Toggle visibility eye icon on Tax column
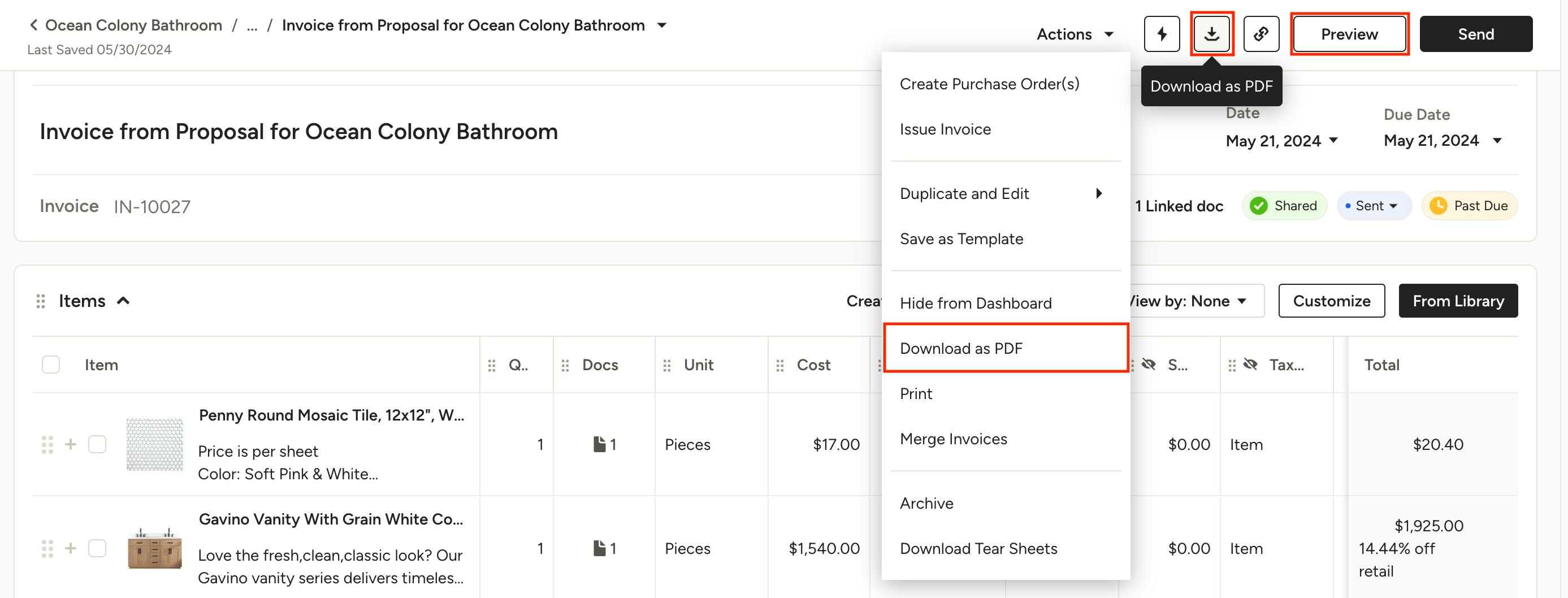1568x598 pixels. point(1250,365)
